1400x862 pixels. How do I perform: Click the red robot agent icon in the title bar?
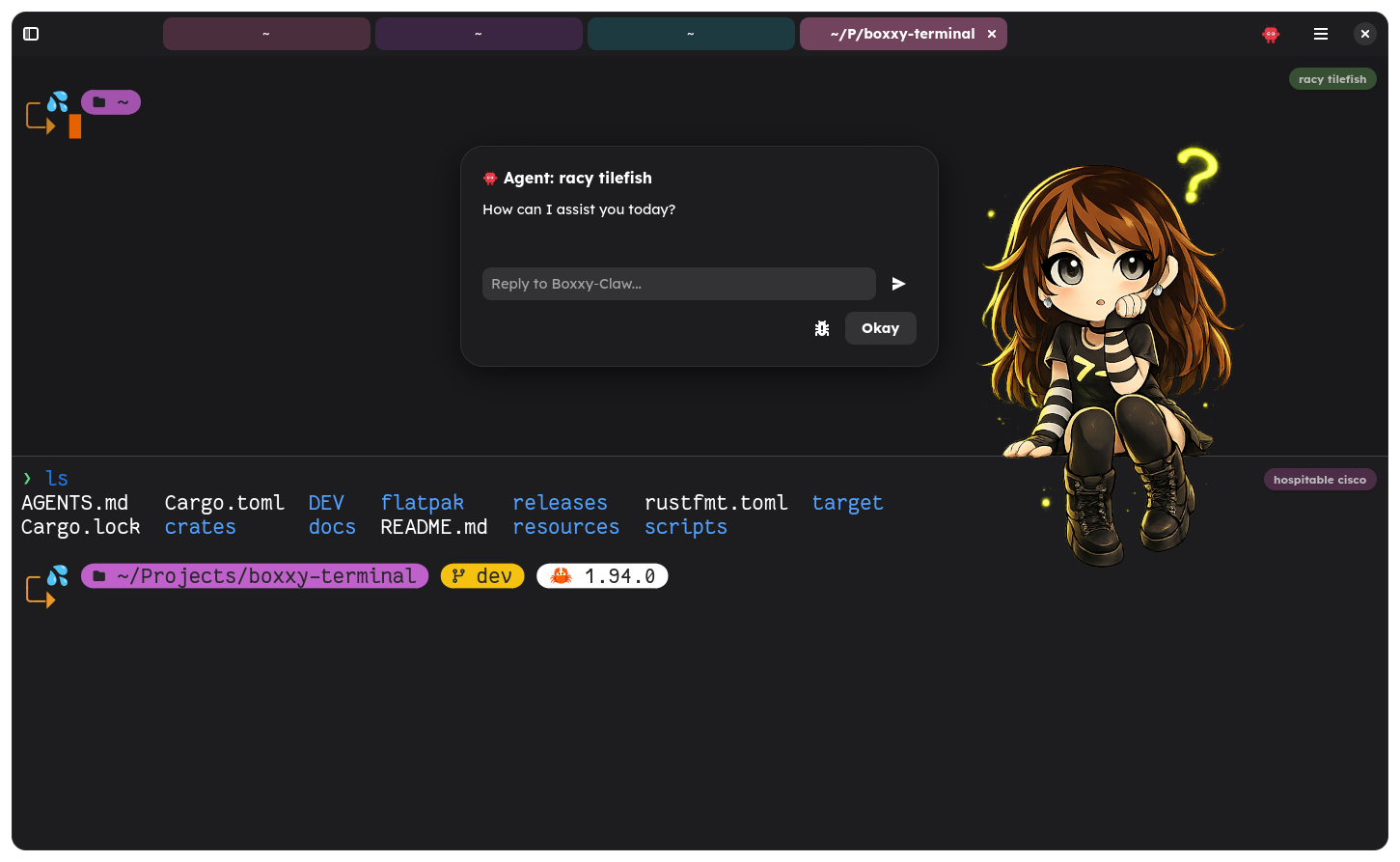(x=1270, y=33)
